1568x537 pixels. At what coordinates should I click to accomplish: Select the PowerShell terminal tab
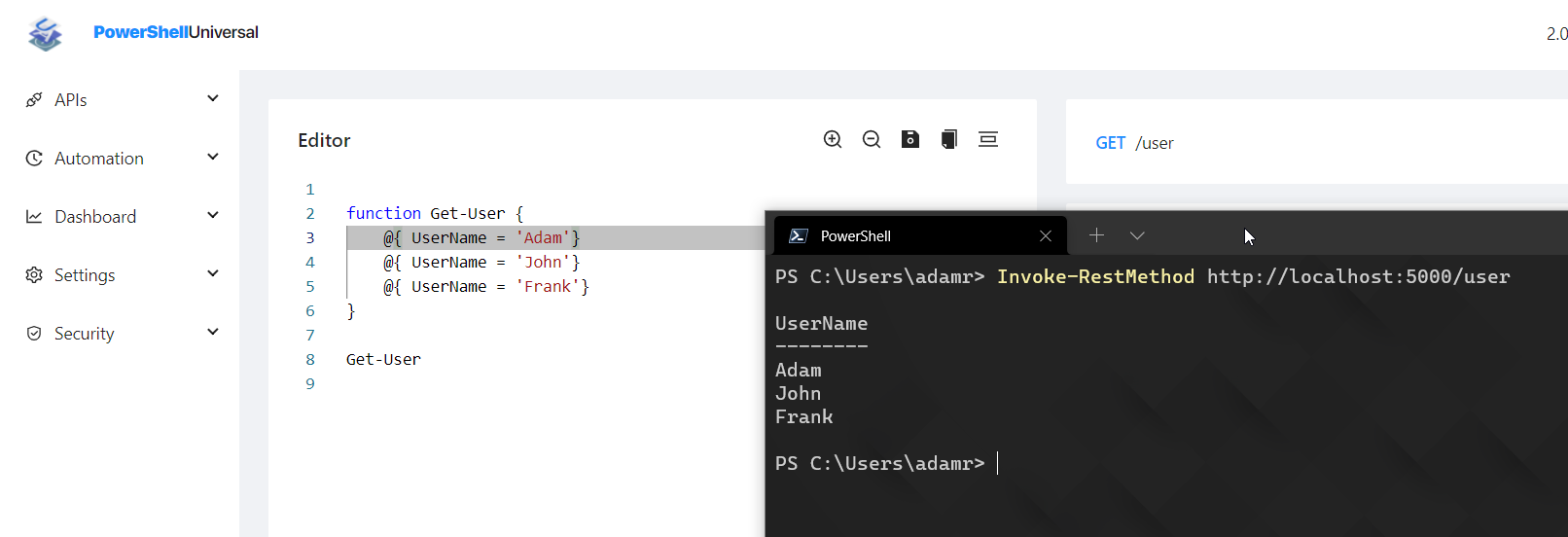click(x=855, y=236)
